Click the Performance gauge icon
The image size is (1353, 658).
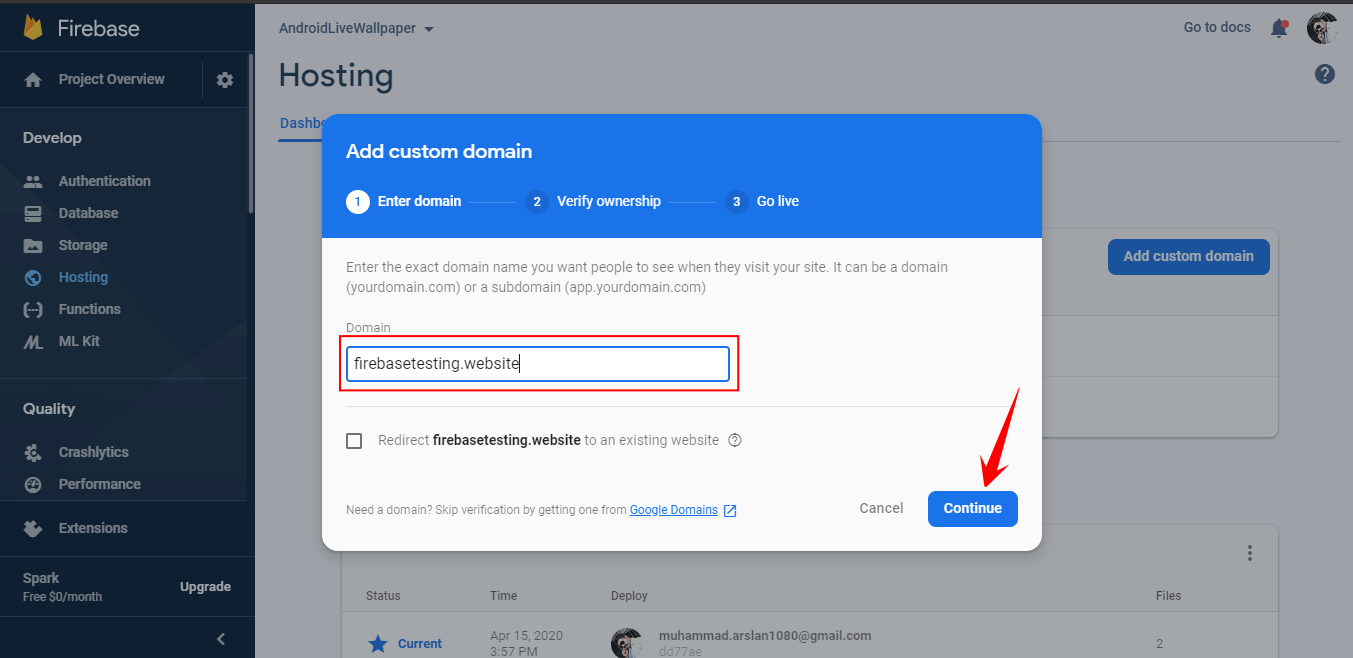[33, 485]
